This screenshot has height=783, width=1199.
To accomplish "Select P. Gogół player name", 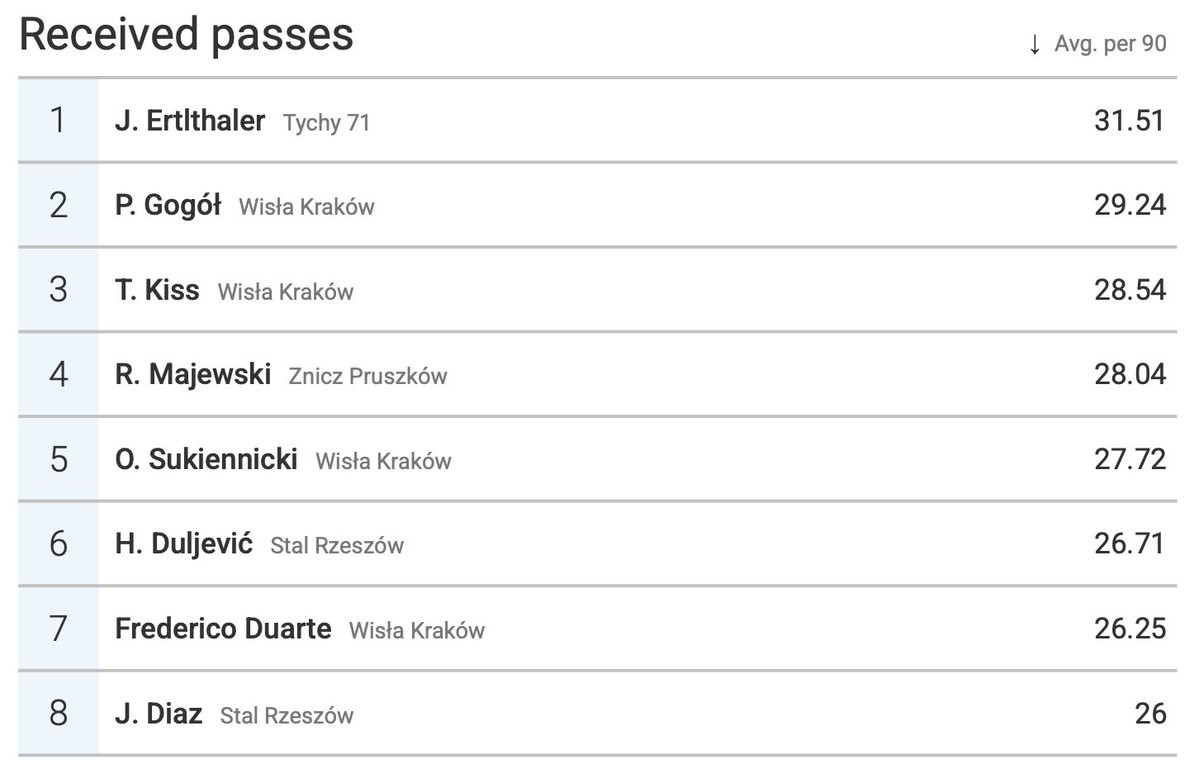I will 168,206.
